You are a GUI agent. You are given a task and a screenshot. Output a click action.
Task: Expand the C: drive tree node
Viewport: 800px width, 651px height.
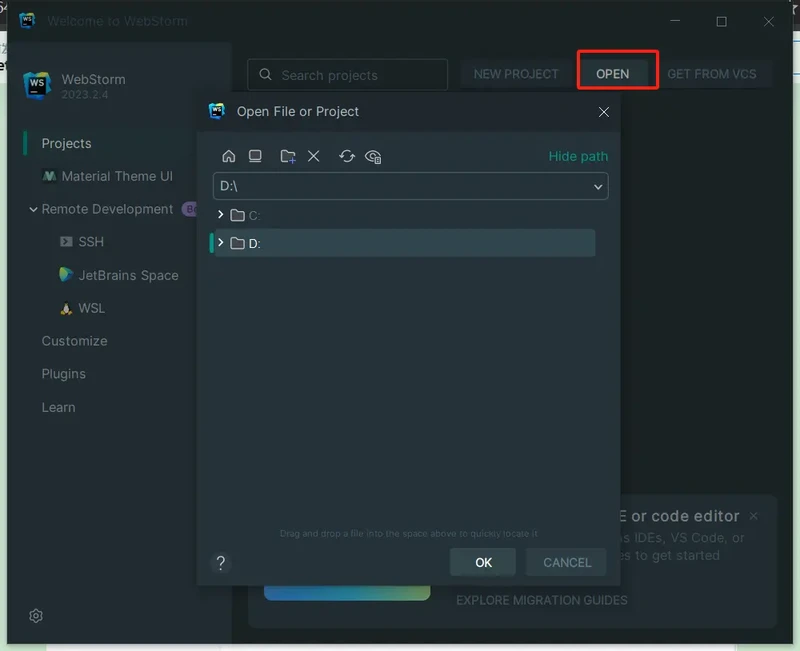tap(221, 215)
